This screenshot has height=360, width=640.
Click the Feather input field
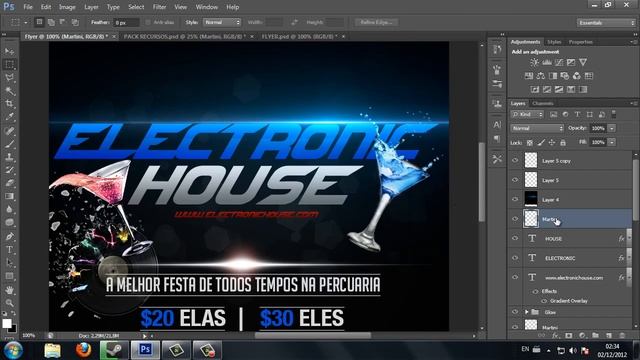click(127, 23)
